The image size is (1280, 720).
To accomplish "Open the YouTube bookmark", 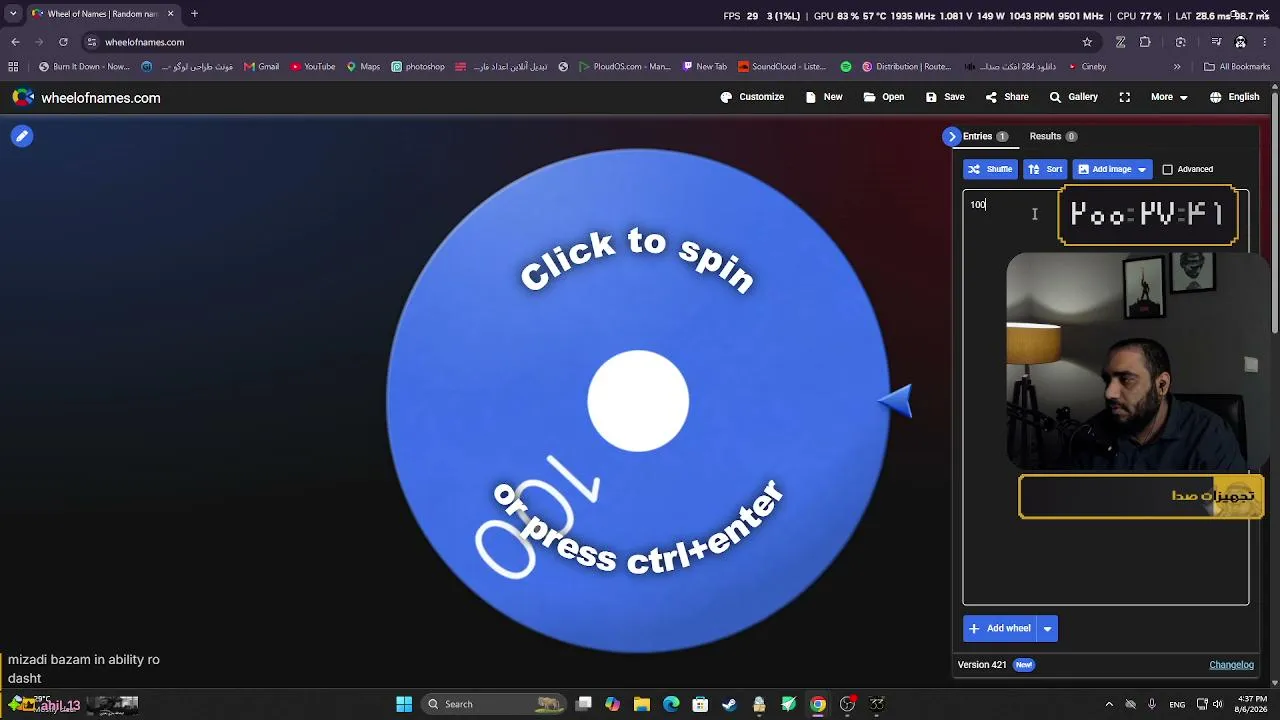I will pos(313,67).
